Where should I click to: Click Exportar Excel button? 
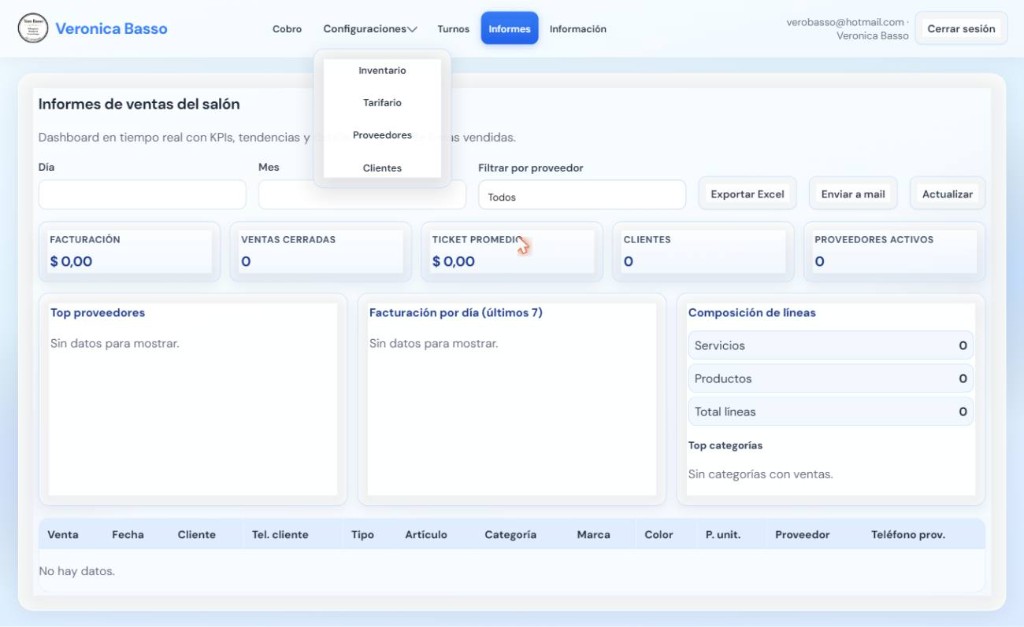coord(747,194)
